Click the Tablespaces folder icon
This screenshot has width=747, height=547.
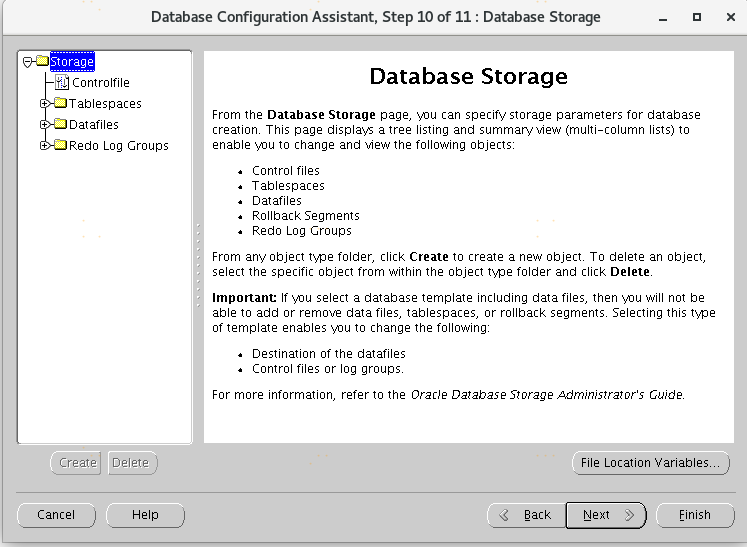[60, 104]
